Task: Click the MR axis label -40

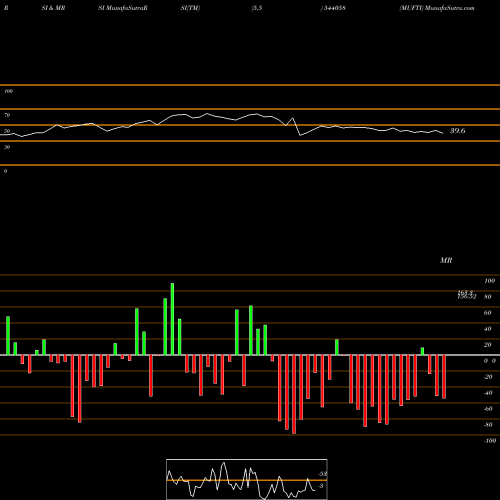Action: (x=488, y=393)
